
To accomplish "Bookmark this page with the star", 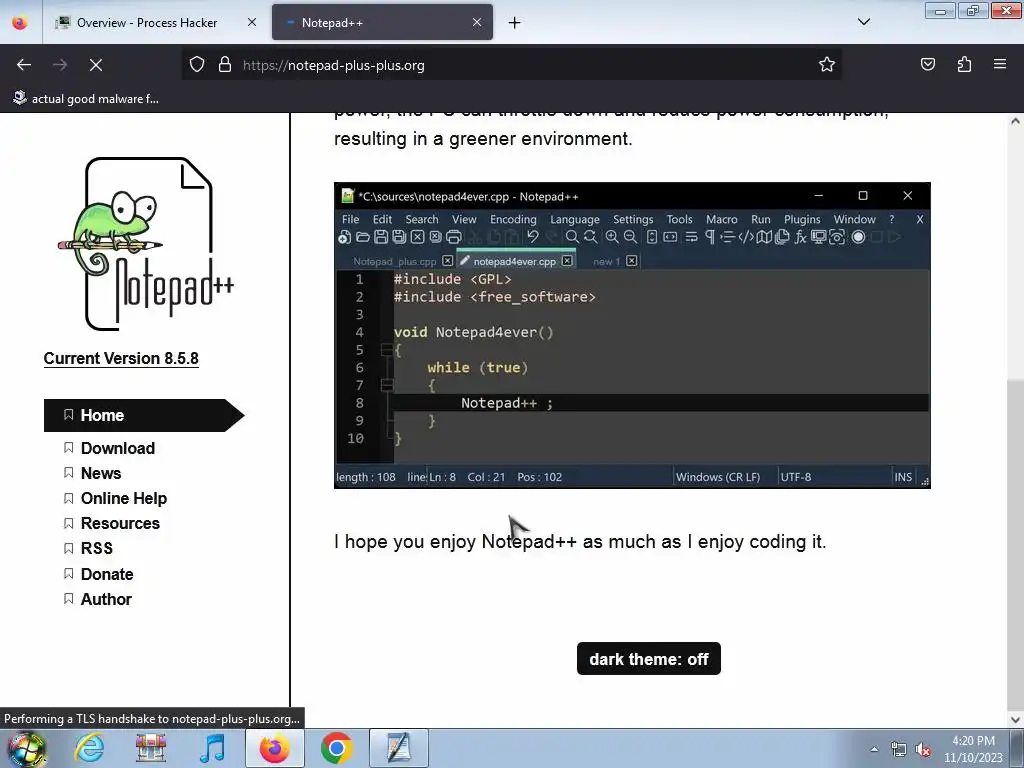I will [827, 65].
